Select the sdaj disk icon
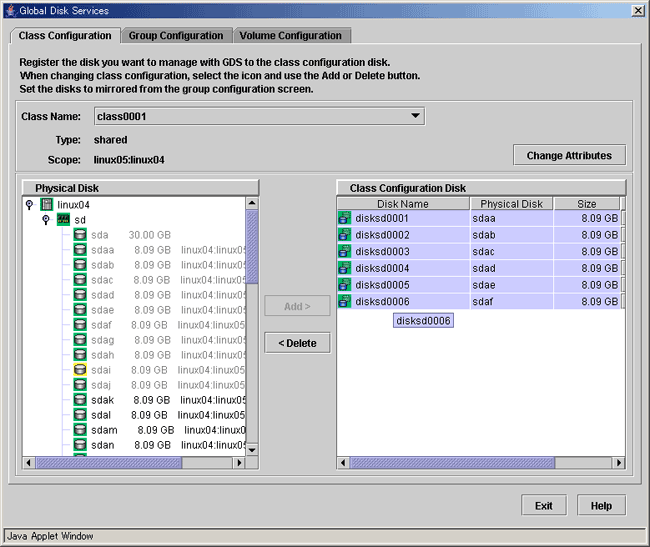 pyautogui.click(x=80, y=385)
